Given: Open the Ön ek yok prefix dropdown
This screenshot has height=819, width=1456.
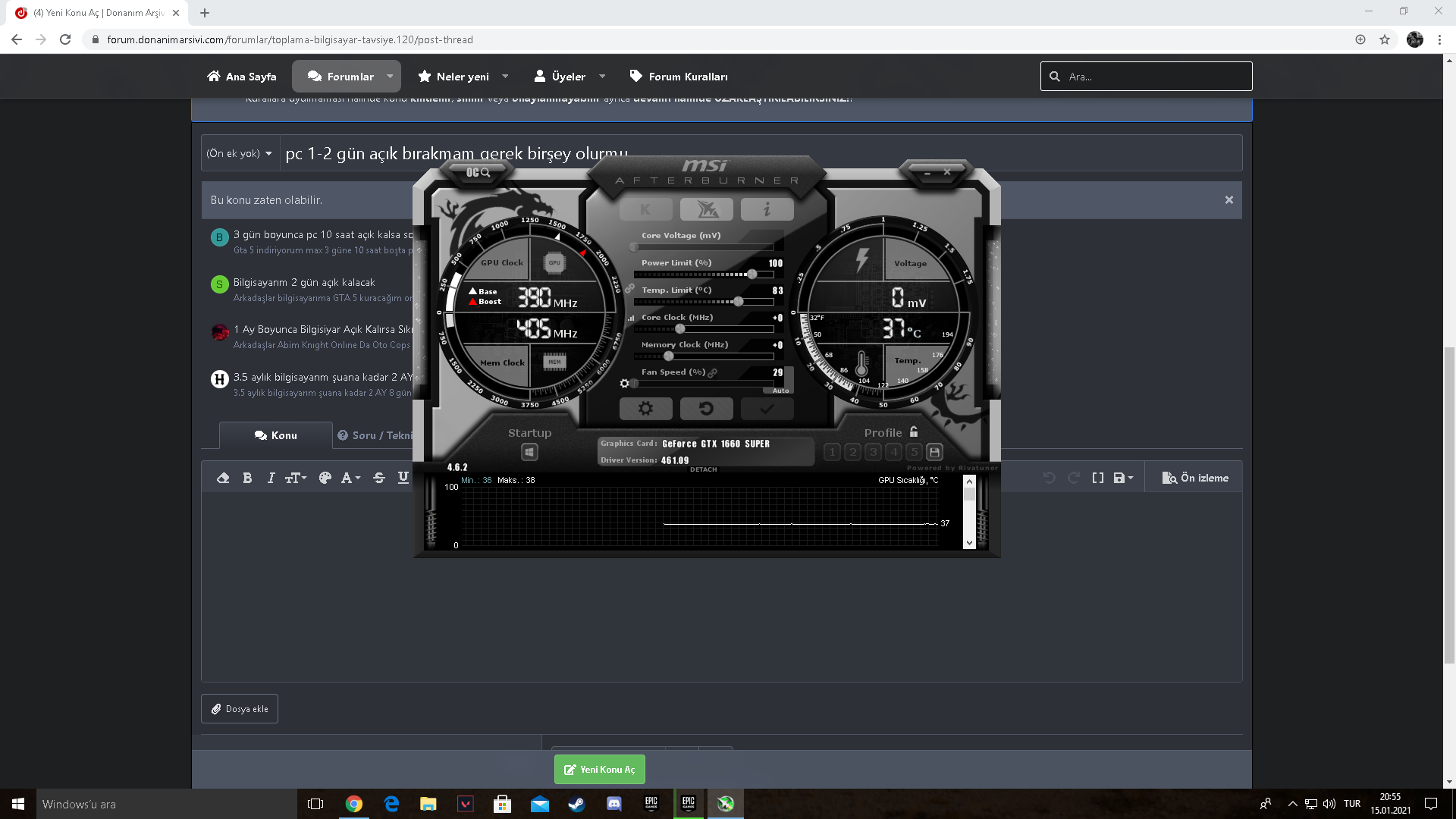Looking at the screenshot, I should 240,153.
